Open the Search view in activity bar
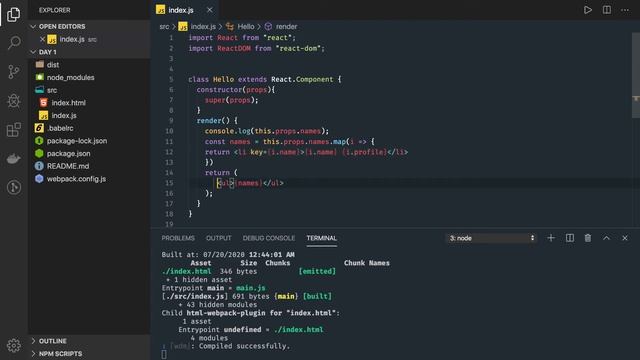Image resolution: width=640 pixels, height=360 pixels. (14, 42)
